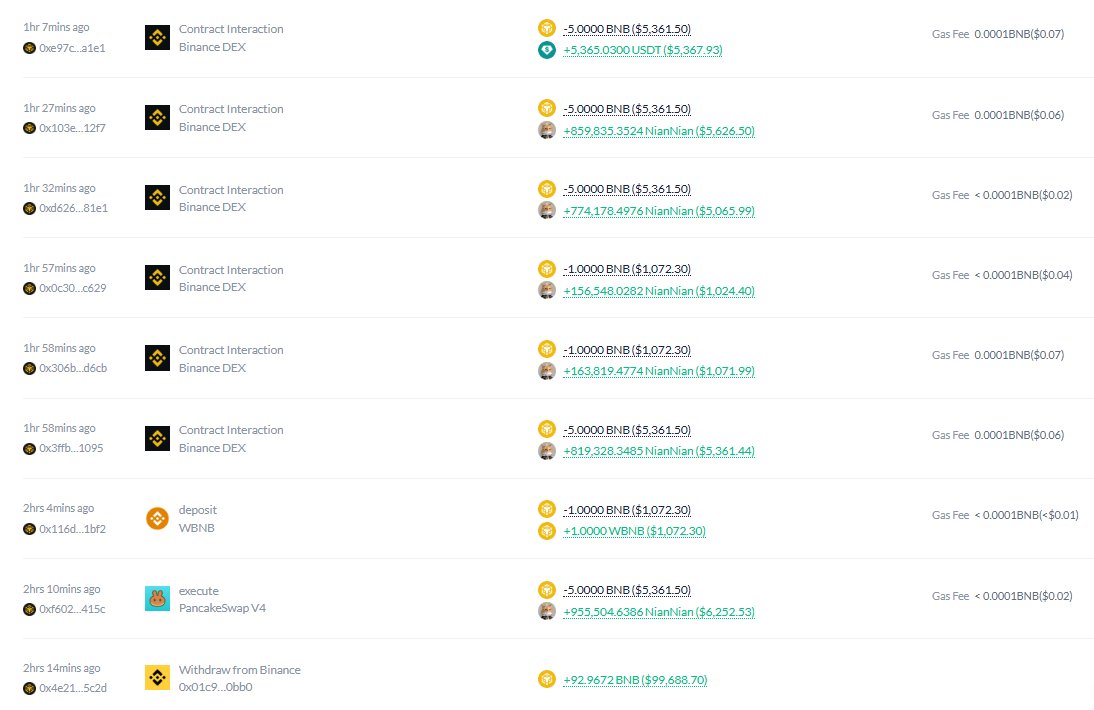Click Binance DEX icon in 0x306b...d6cb row
Screen dimensions: 1094x710
(157, 358)
